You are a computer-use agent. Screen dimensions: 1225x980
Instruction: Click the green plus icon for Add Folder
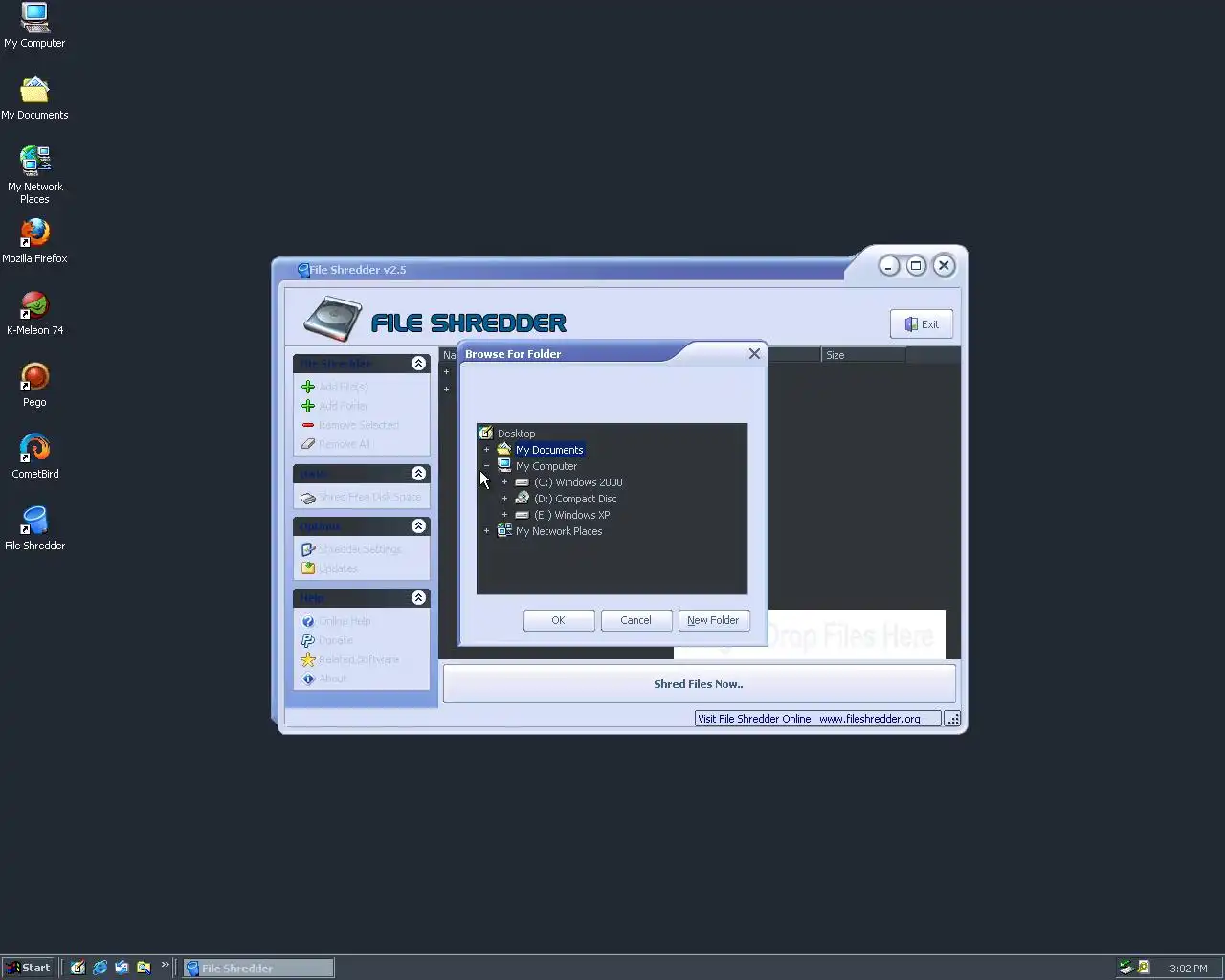tap(308, 406)
